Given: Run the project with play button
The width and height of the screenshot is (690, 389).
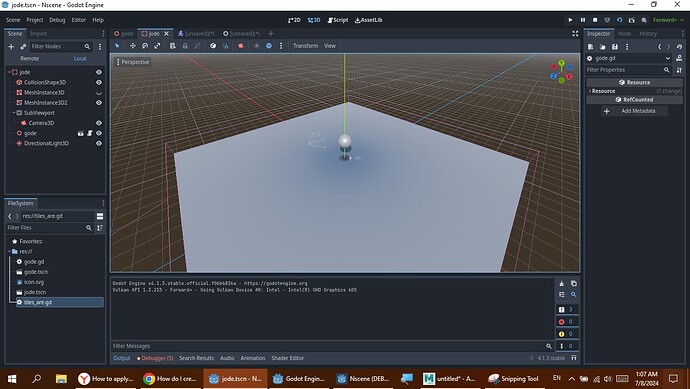Looking at the screenshot, I should coord(570,20).
